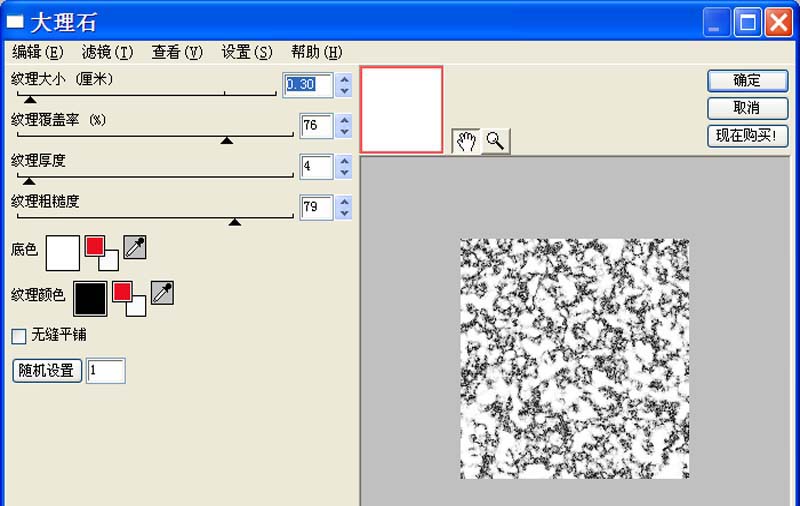Select the magnifier zoom tool

(x=495, y=142)
